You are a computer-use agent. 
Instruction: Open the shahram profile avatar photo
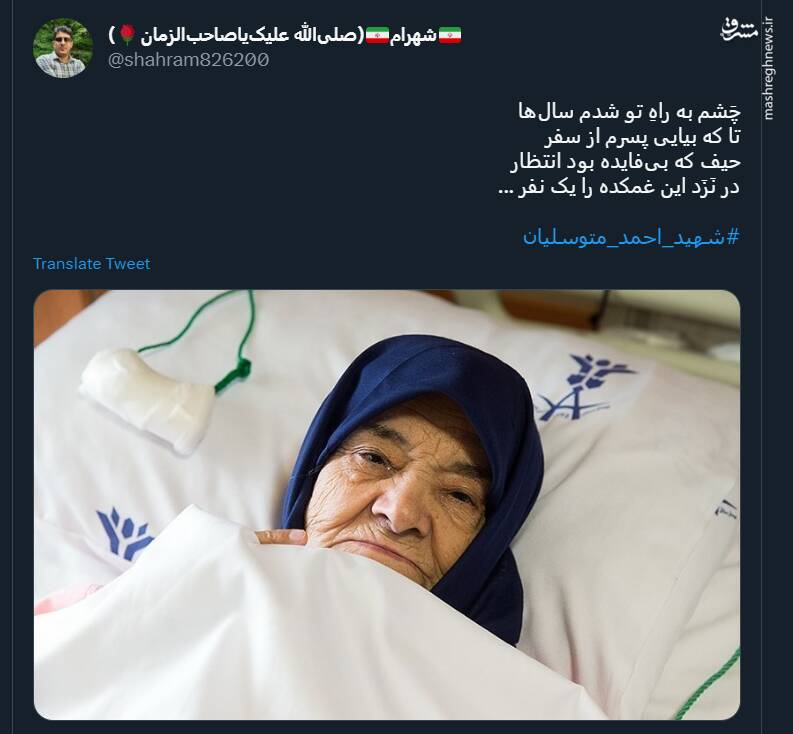pos(63,49)
